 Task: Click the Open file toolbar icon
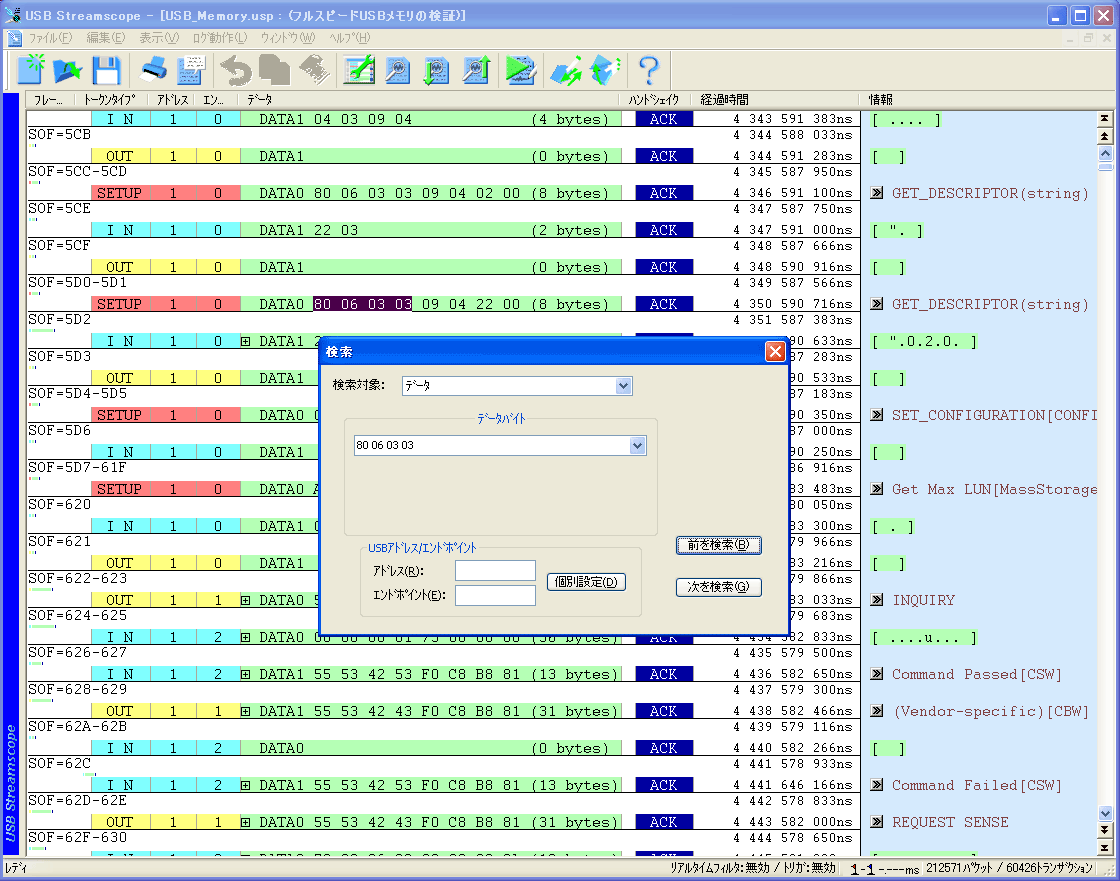click(68, 70)
